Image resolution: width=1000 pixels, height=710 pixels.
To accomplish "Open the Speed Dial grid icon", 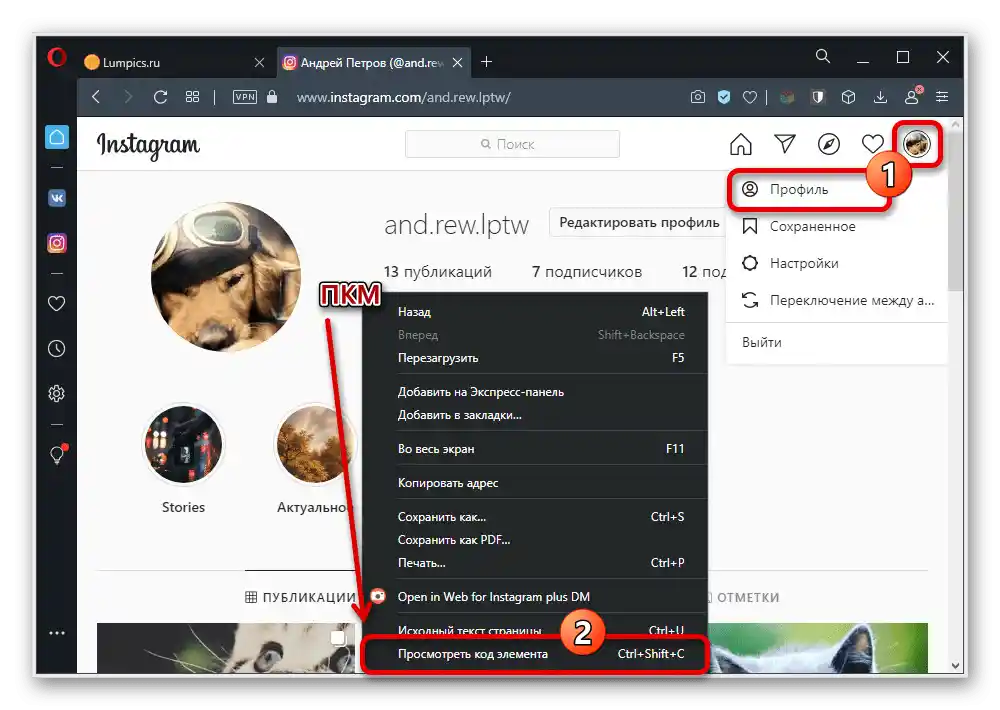I will point(192,97).
